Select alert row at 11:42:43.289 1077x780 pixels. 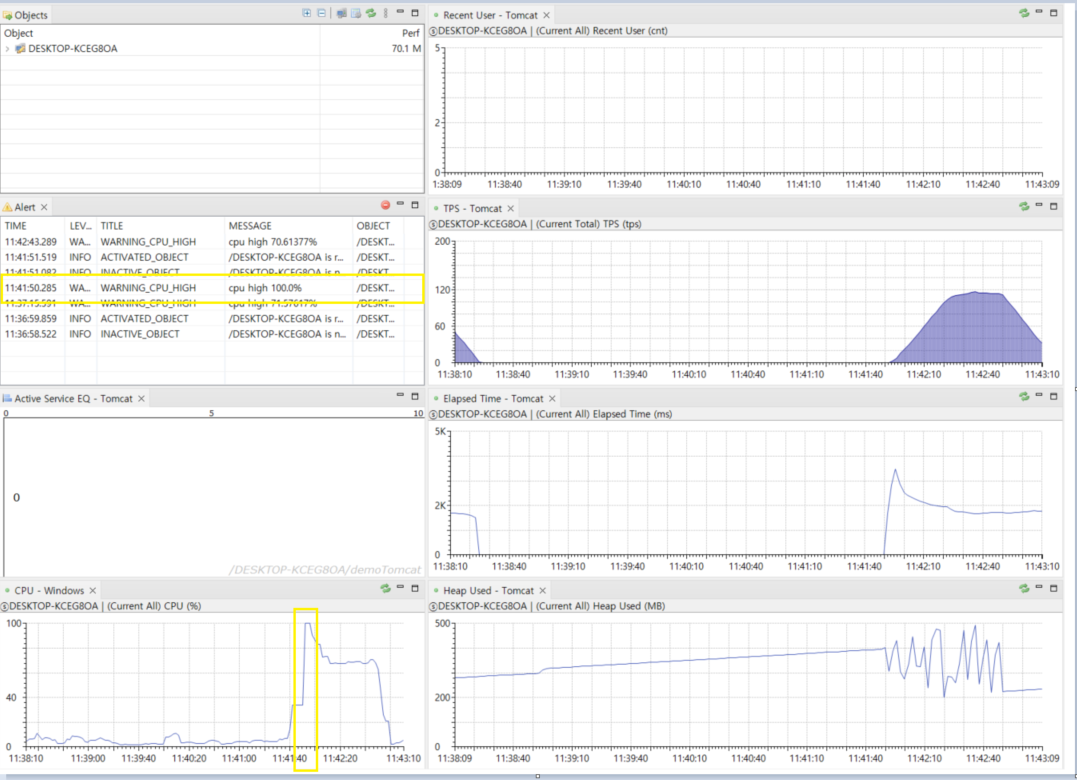click(212, 242)
